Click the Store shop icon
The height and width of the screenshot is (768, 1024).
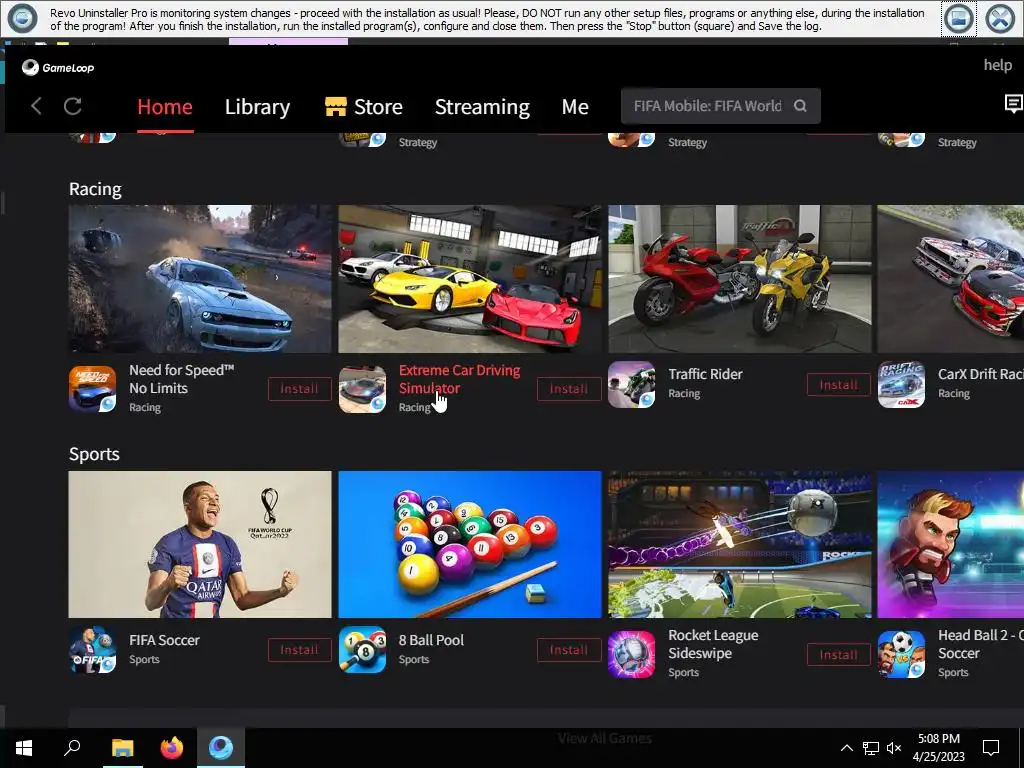pyautogui.click(x=336, y=106)
